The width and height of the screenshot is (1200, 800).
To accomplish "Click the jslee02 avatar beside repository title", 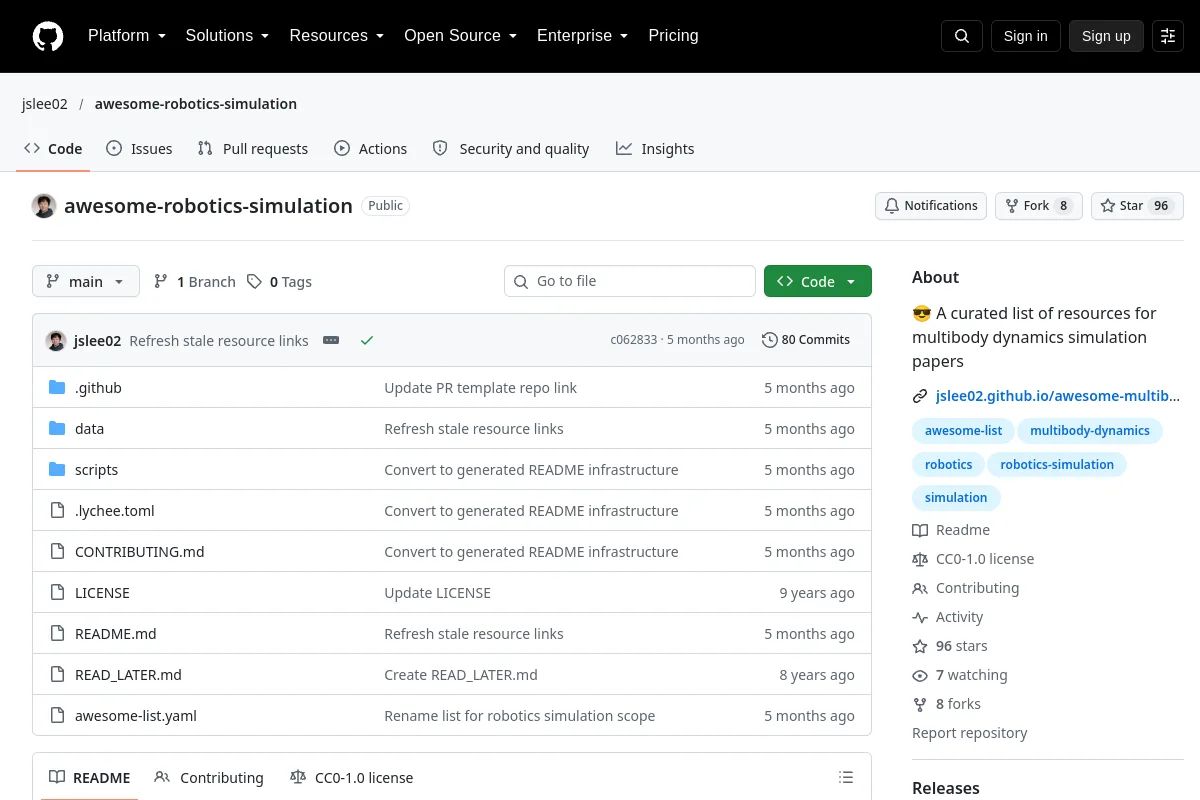I will pos(44,206).
